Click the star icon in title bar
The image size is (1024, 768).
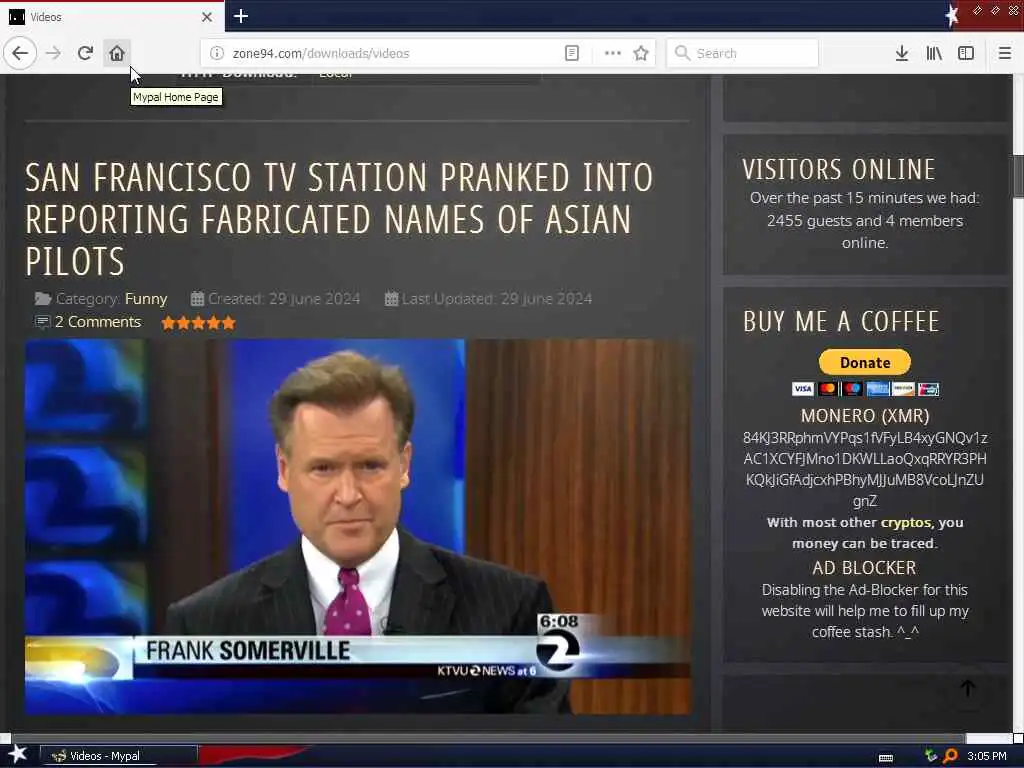point(952,16)
